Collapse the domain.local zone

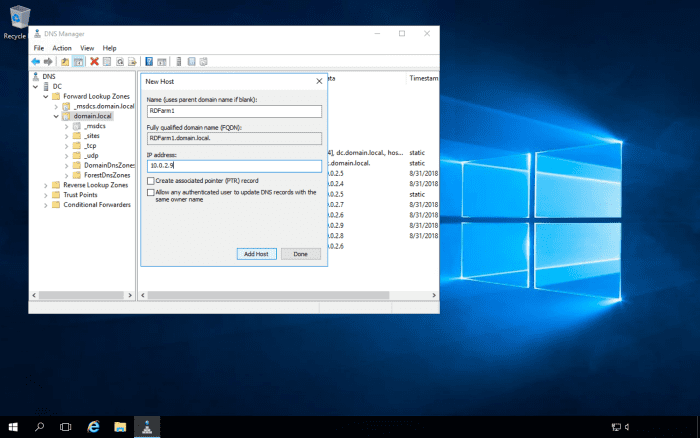coord(56,116)
